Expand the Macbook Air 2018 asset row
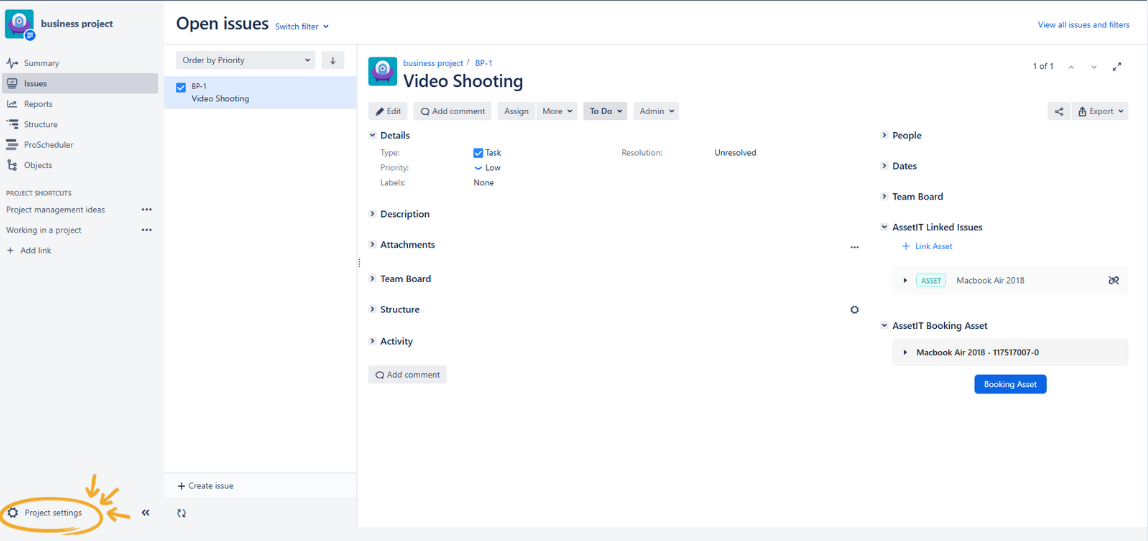The height and width of the screenshot is (541, 1148). point(905,281)
